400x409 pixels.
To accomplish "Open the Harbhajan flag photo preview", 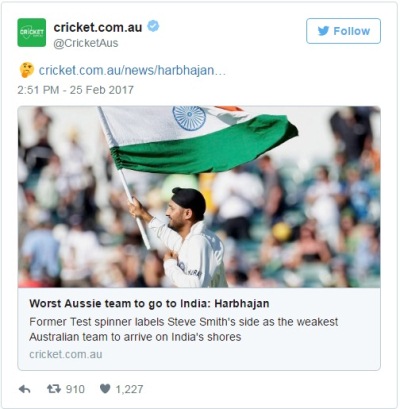I will [199, 197].
